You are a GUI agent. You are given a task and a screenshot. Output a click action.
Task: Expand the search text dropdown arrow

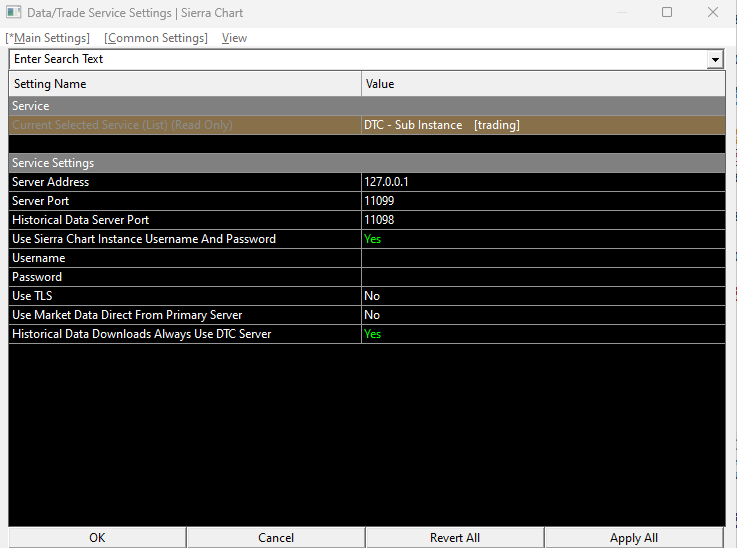(715, 60)
